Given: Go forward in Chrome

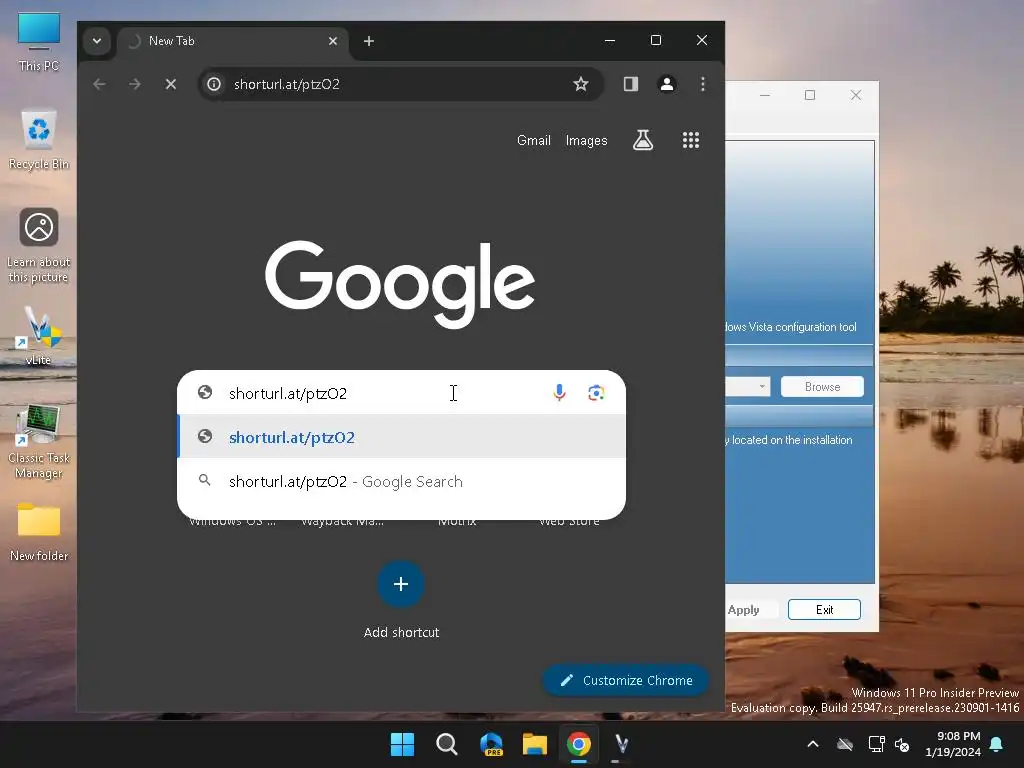Looking at the screenshot, I should 135,84.
